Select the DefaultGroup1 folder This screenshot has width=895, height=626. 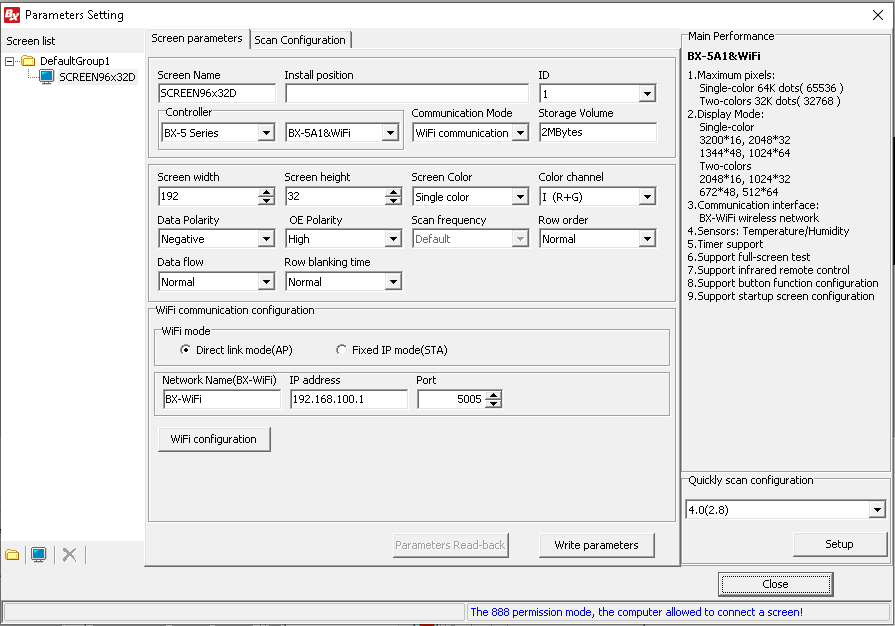coord(74,61)
